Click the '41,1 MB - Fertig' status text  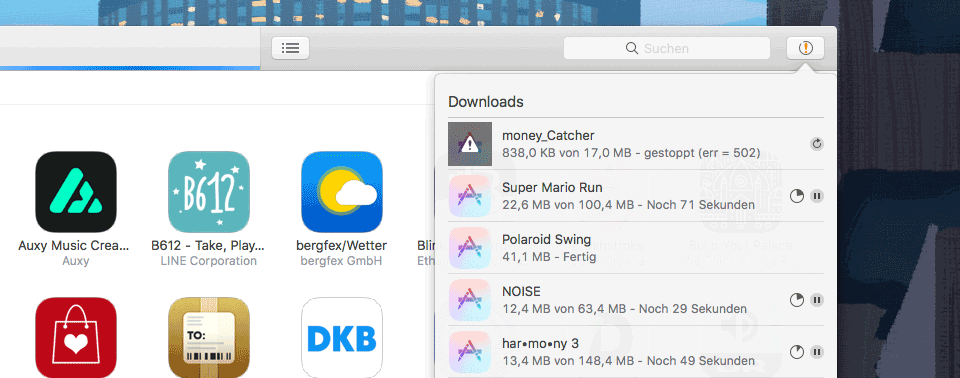[x=549, y=257]
